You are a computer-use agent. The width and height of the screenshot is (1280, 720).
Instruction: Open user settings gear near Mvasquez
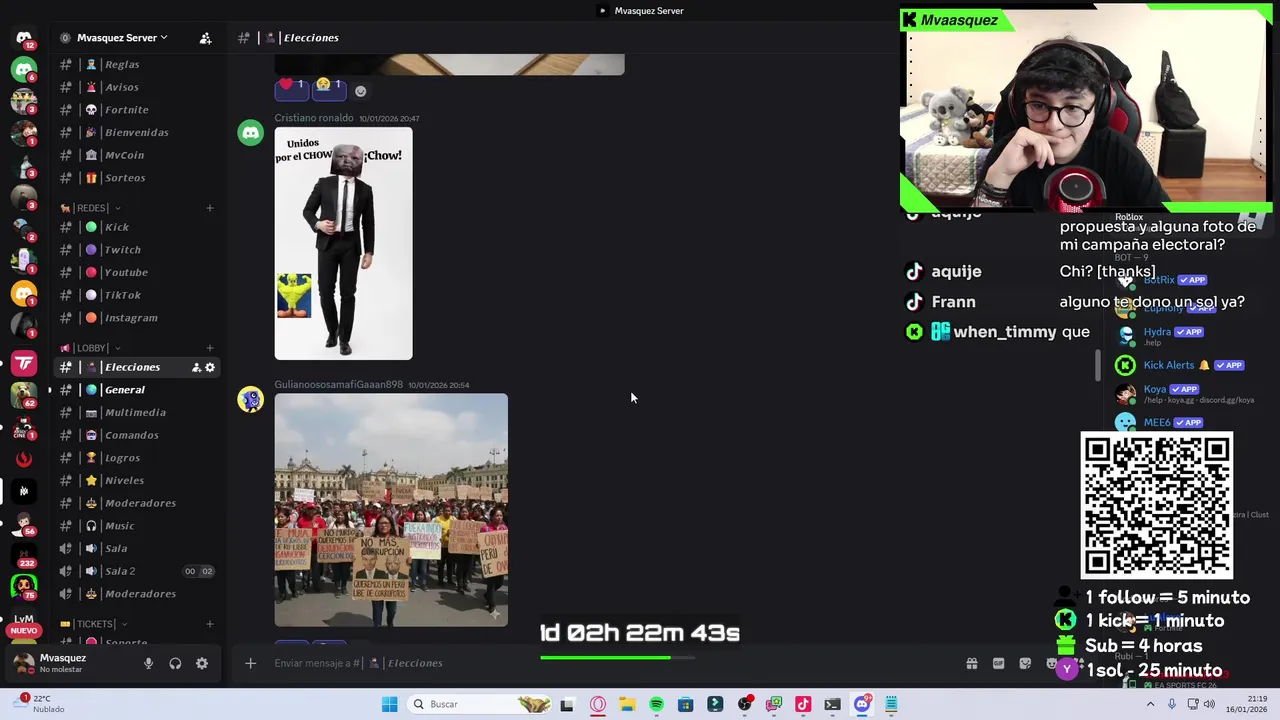click(202, 663)
